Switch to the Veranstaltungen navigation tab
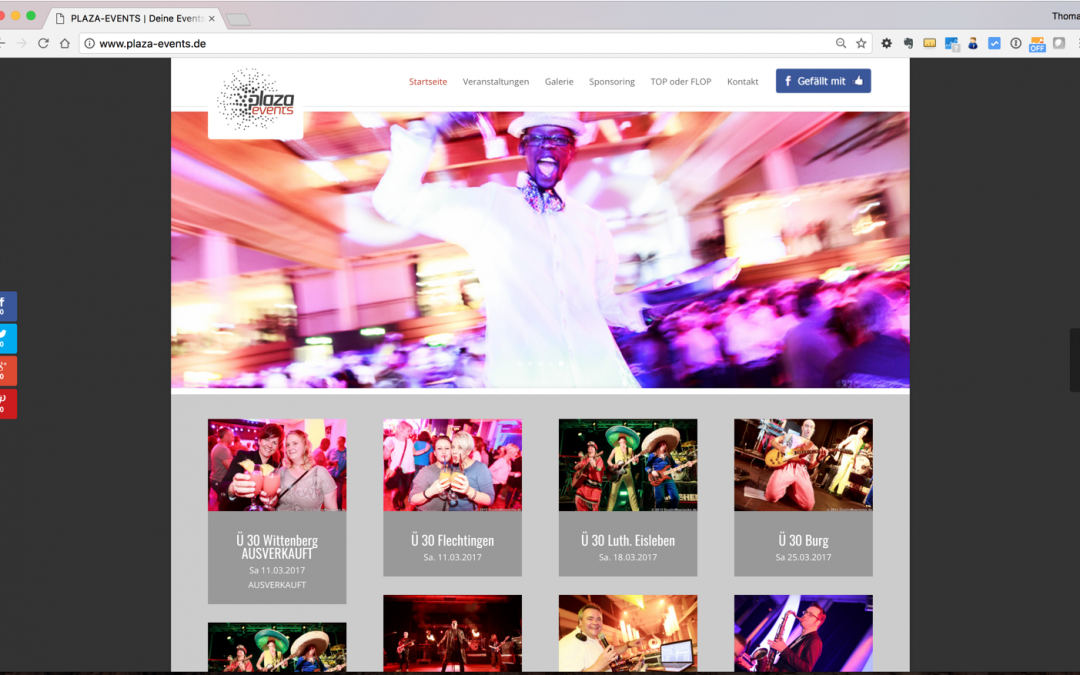This screenshot has height=675, width=1080. click(x=495, y=81)
